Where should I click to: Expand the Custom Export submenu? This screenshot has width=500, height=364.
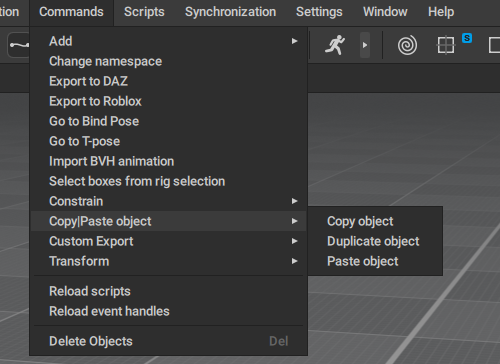point(168,241)
